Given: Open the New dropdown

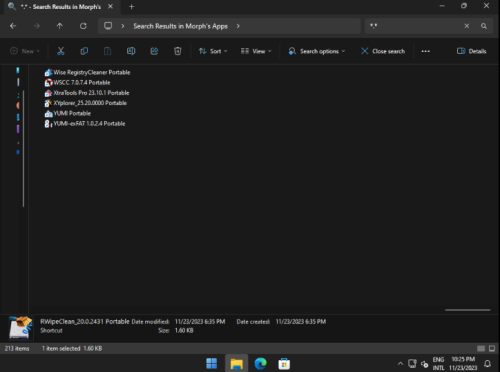Looking at the screenshot, I should [x=25, y=51].
